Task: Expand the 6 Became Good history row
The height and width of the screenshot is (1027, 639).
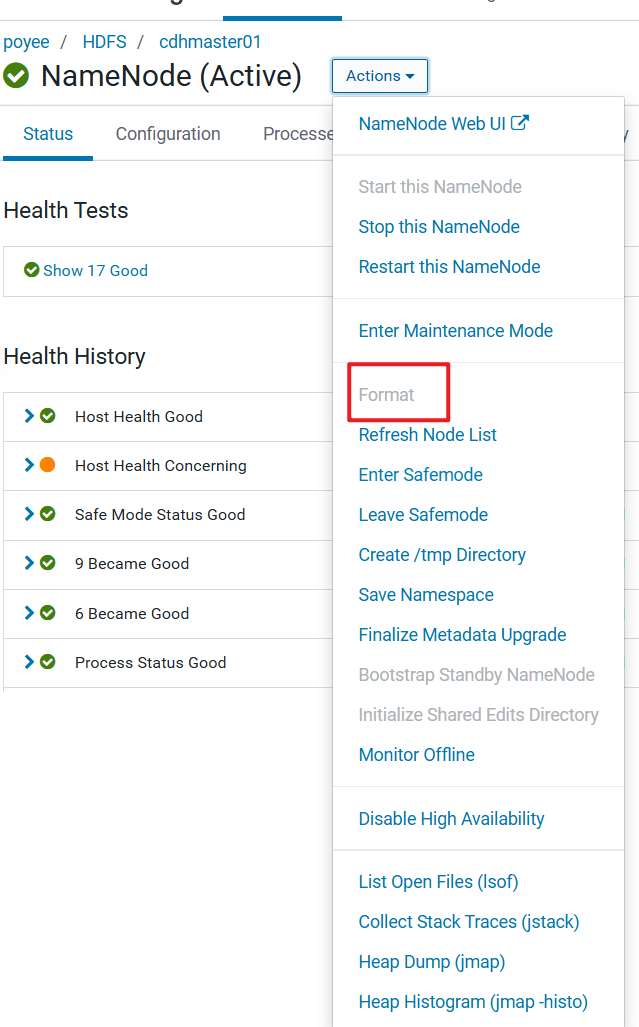Action: pos(29,613)
